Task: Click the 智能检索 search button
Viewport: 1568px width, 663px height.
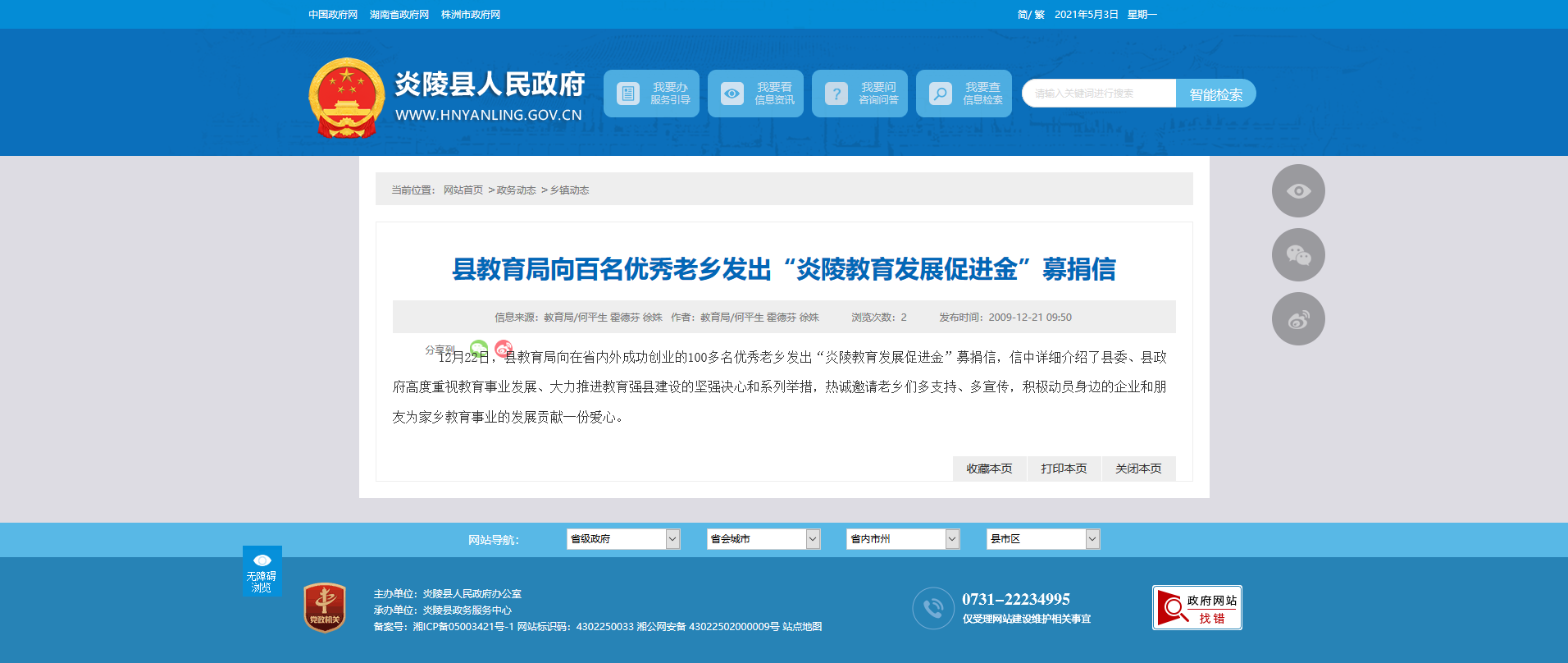Action: [x=1215, y=94]
